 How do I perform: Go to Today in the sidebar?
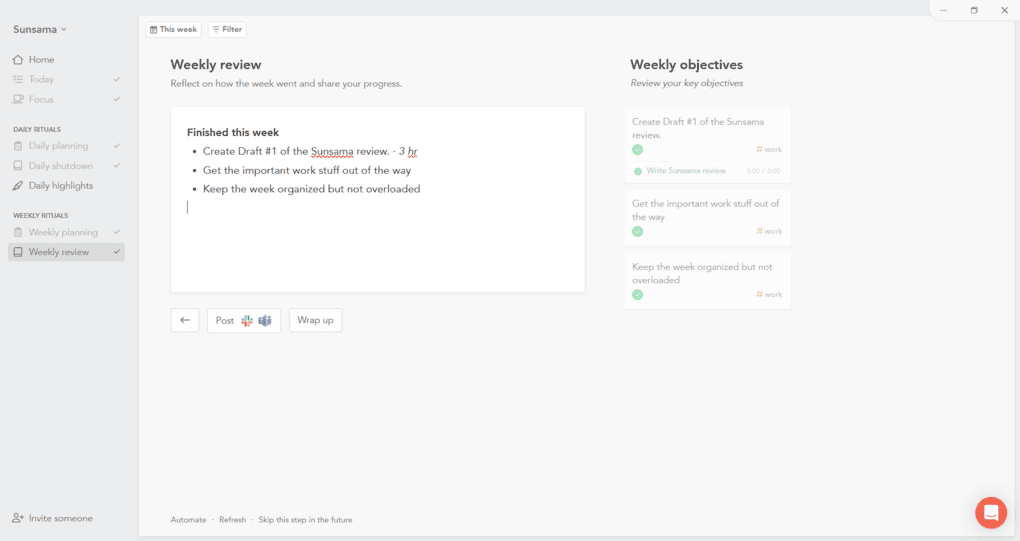pyautogui.click(x=41, y=79)
